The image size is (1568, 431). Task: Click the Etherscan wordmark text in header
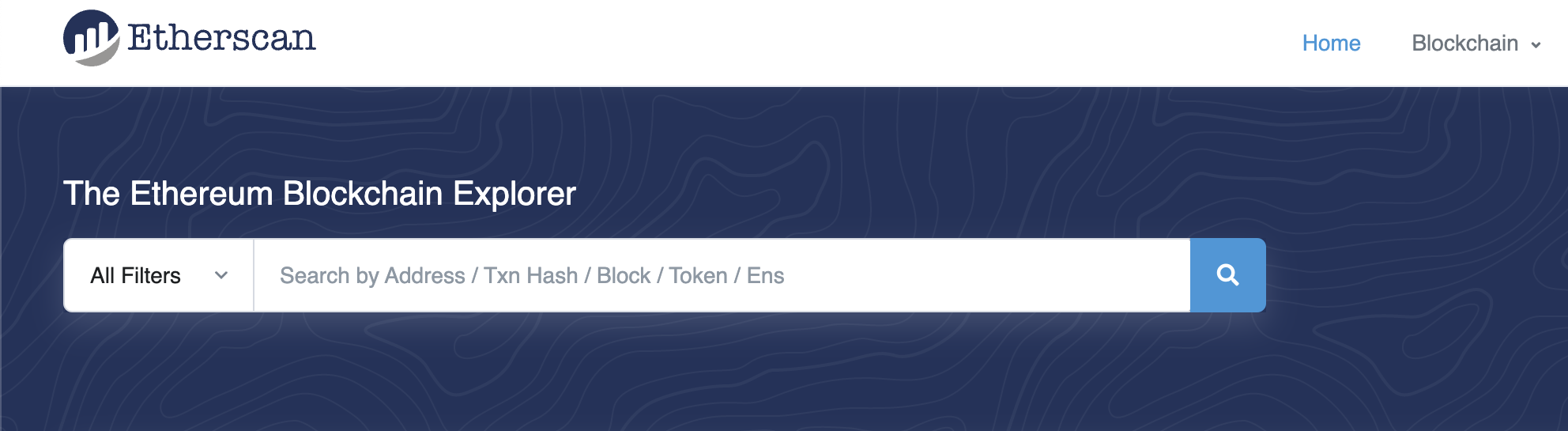tap(221, 38)
